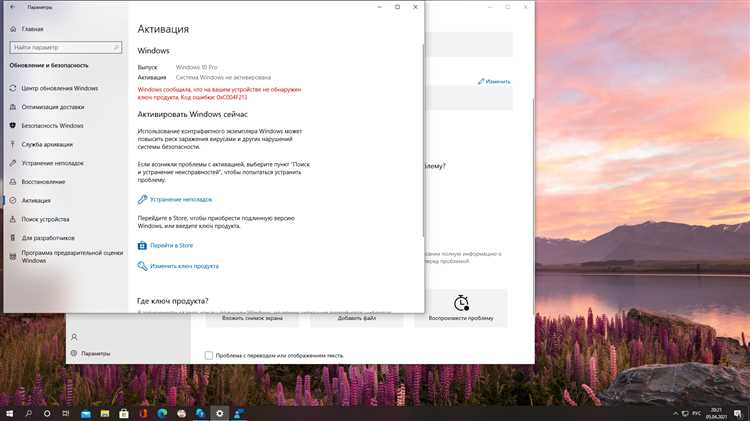Image resolution: width=750 pixels, height=421 pixels.
Task: Select Устранение неполадок in sidebar
Action: tap(52, 163)
